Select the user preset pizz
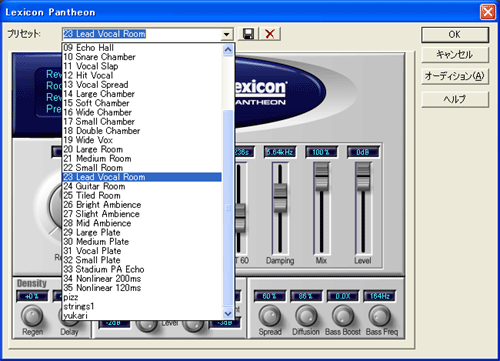 click(x=142, y=297)
